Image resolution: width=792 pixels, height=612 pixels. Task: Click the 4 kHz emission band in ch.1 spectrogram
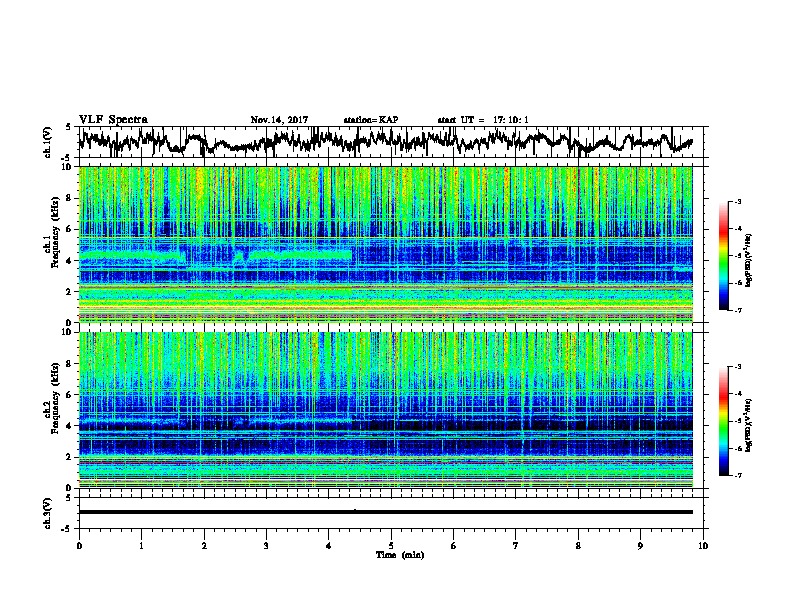[x=216, y=254]
